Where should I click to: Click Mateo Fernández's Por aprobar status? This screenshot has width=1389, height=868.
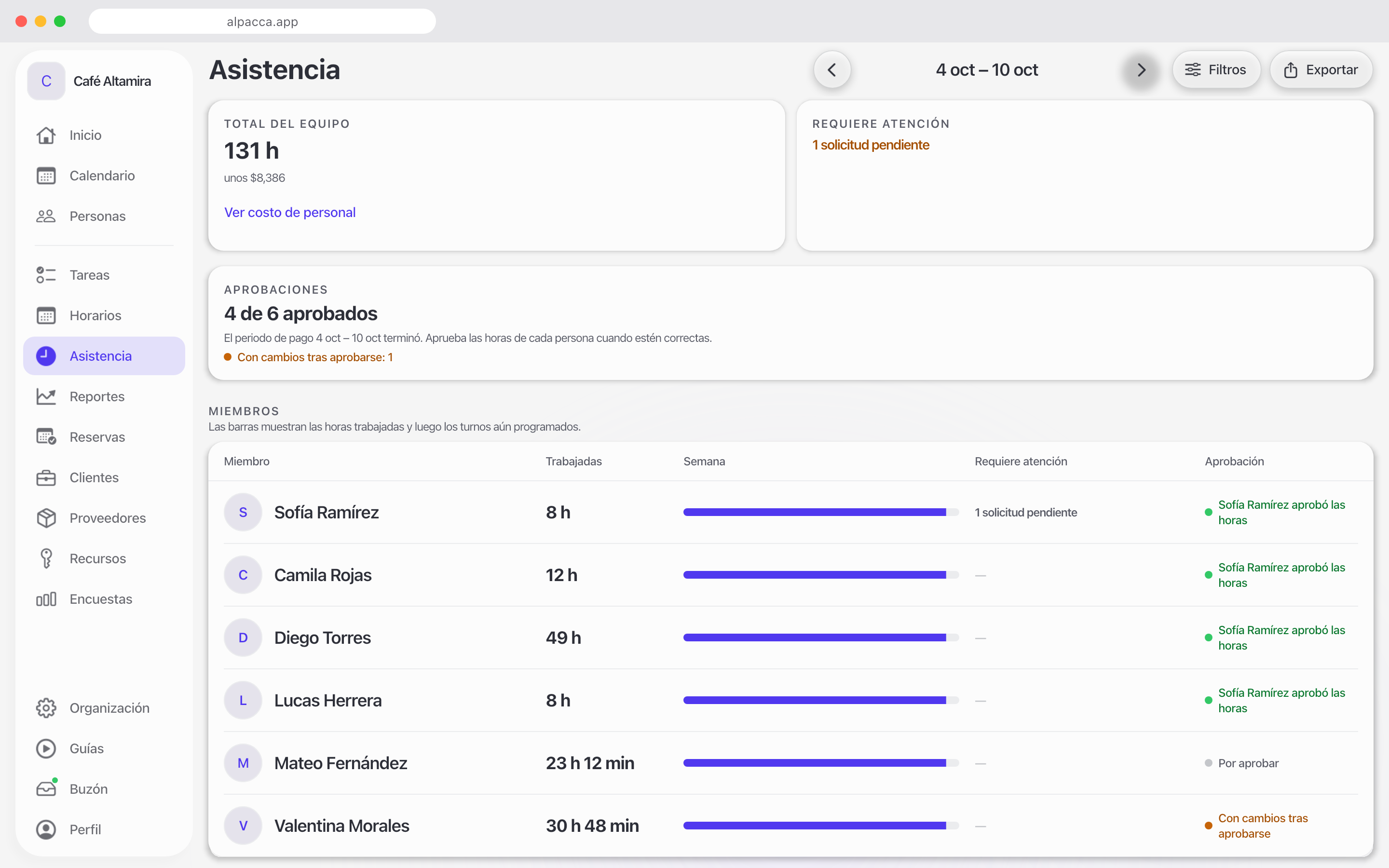coord(1241,763)
